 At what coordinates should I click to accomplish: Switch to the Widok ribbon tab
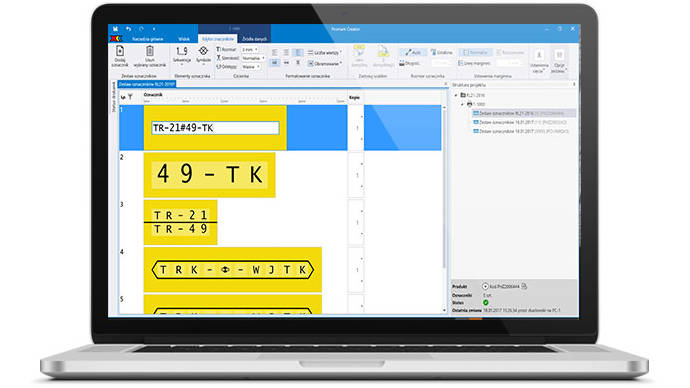pyautogui.click(x=184, y=39)
